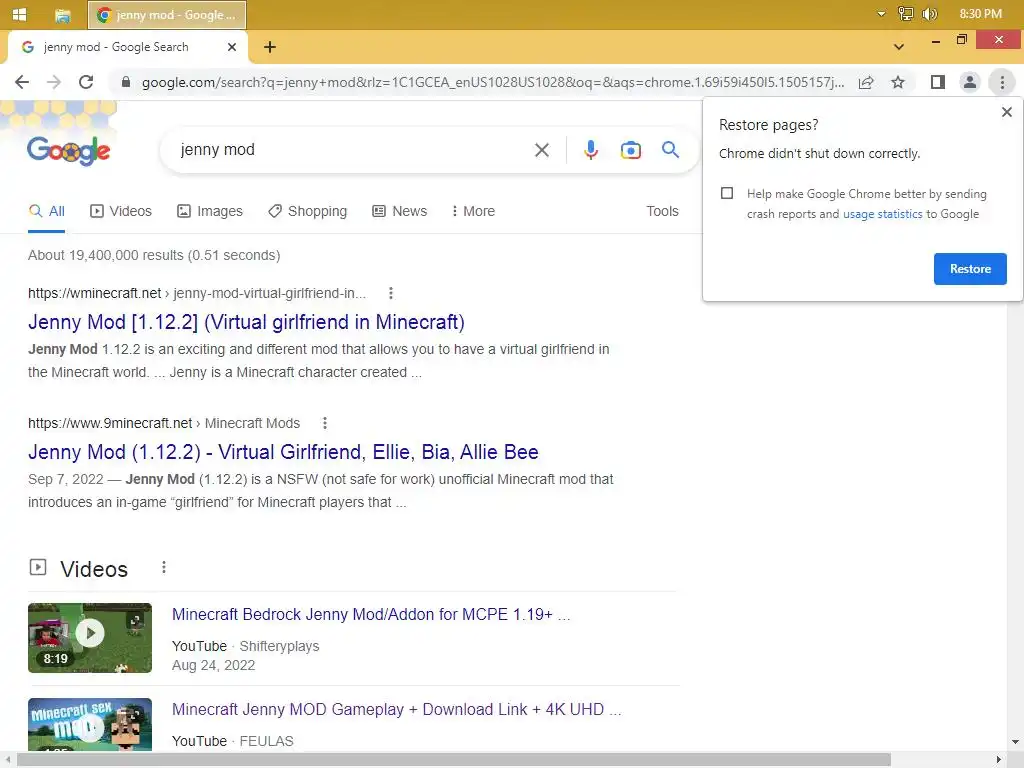Open network status tray icon
This screenshot has width=1024, height=768.
tap(905, 14)
